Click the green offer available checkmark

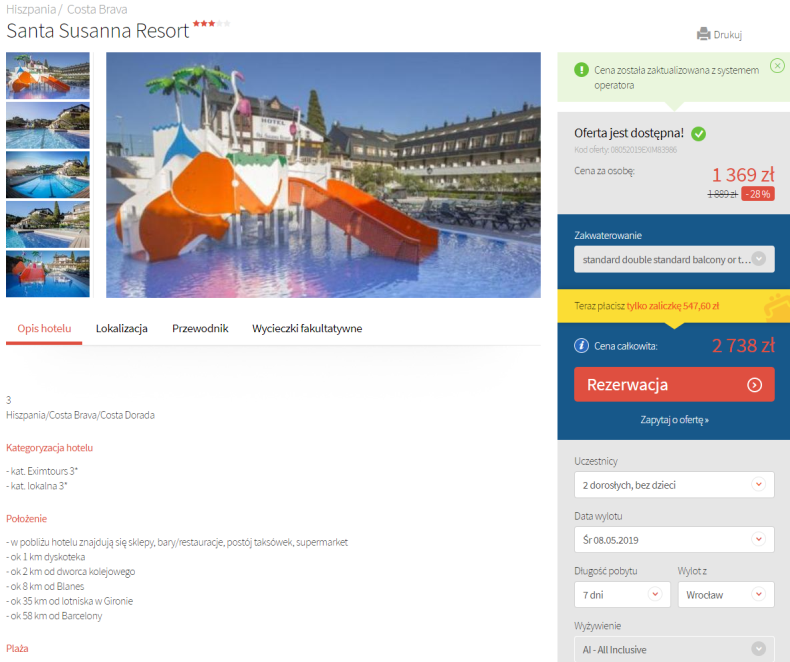698,134
